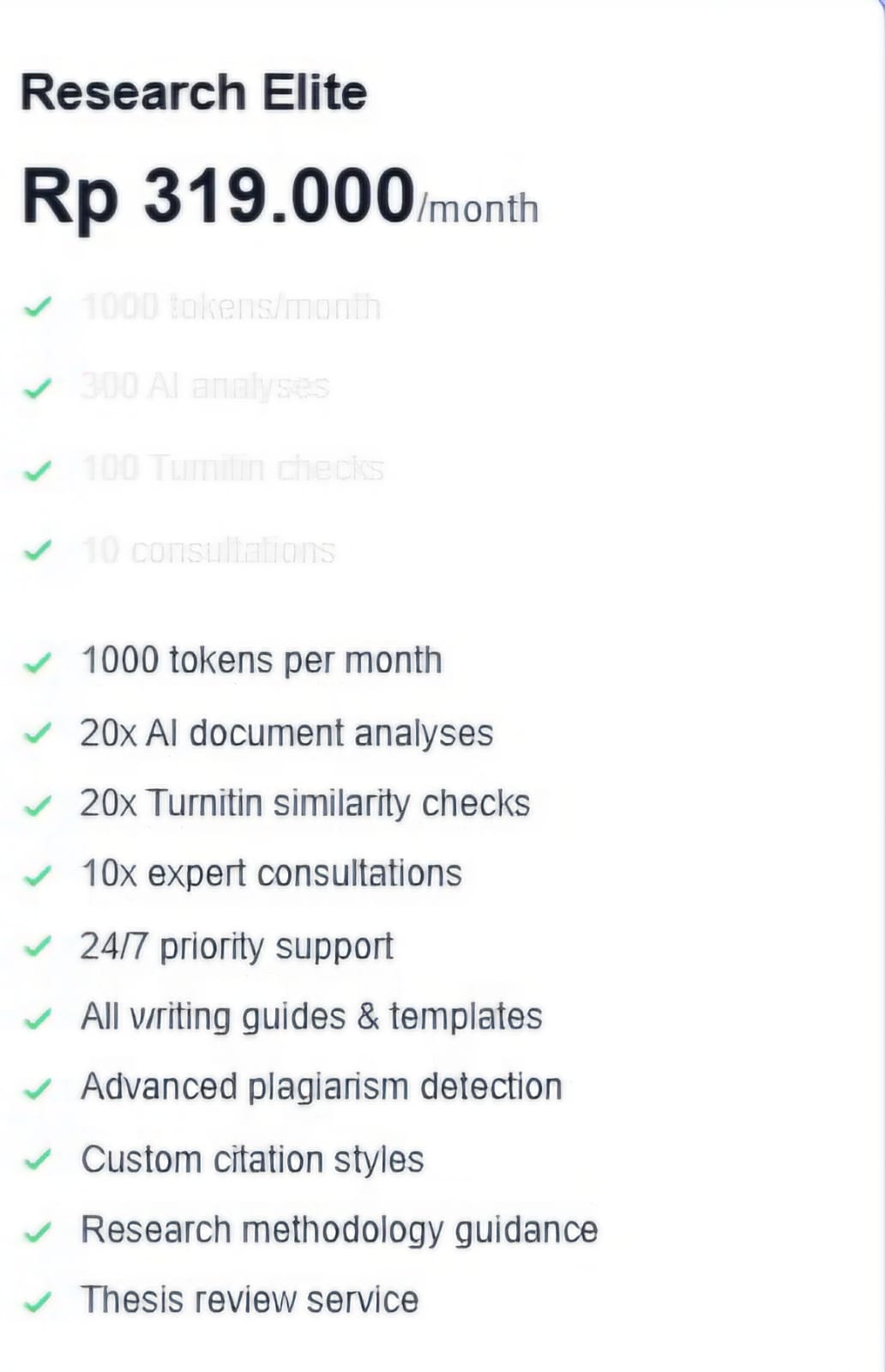Click the Rp 319.000 price amount
Viewport: 885px width, 1372px height.
pyautogui.click(x=219, y=196)
